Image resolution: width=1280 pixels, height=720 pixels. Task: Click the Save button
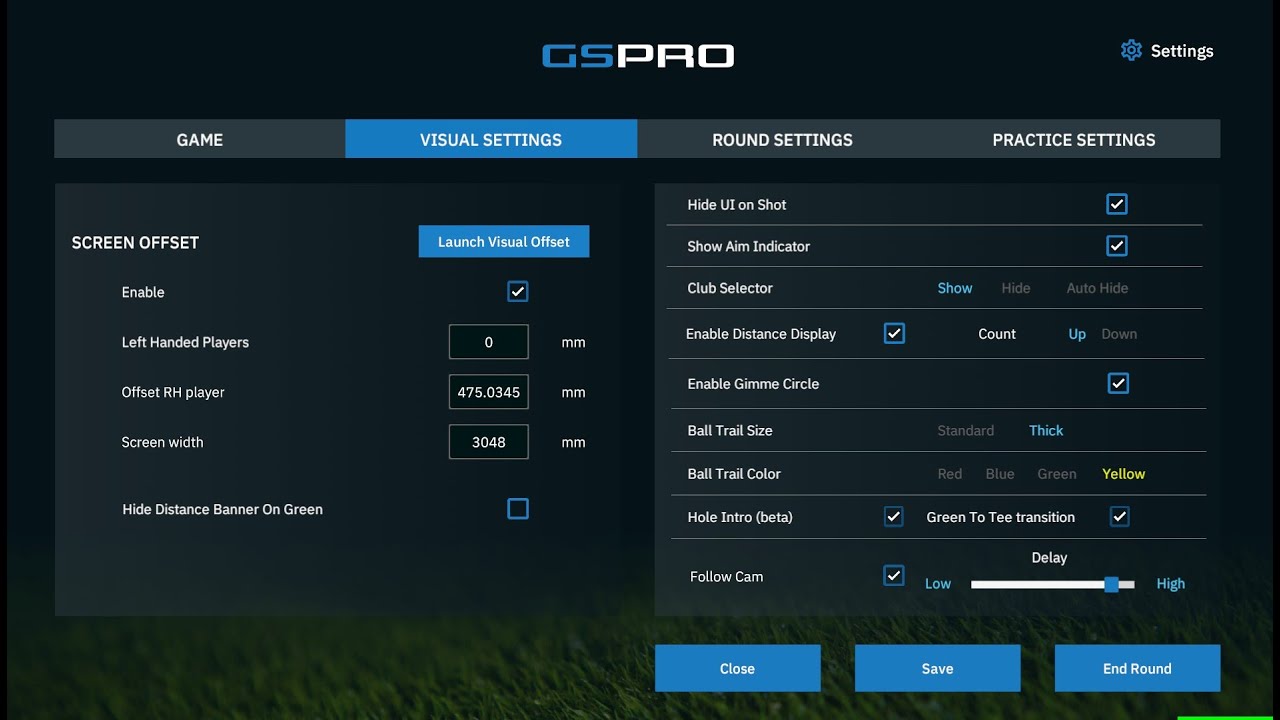[x=938, y=668]
